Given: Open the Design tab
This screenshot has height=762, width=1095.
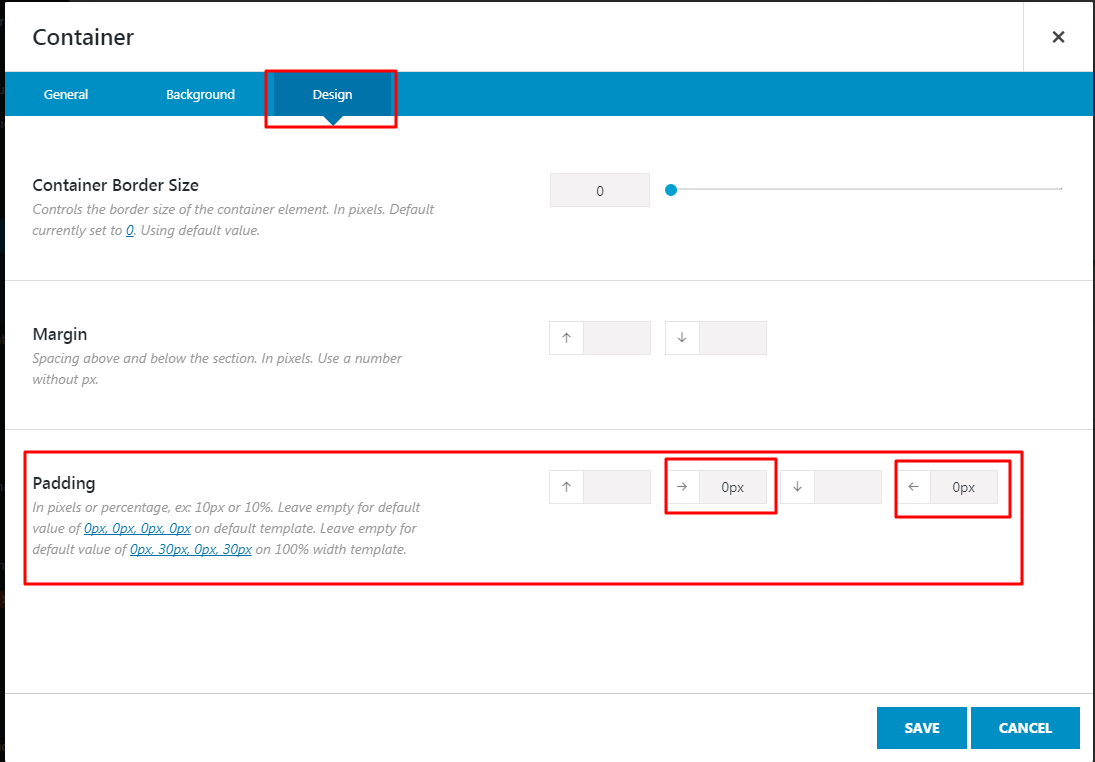Looking at the screenshot, I should (330, 94).
